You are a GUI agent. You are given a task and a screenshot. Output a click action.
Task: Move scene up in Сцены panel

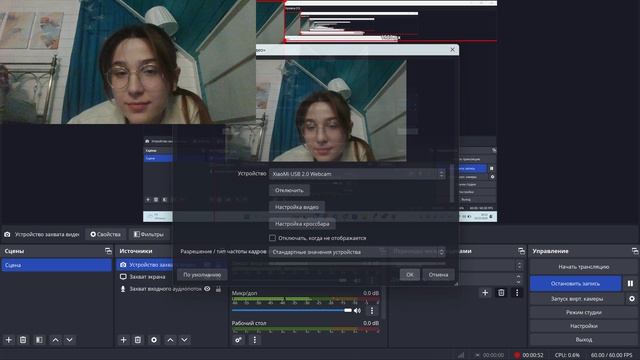(56, 340)
